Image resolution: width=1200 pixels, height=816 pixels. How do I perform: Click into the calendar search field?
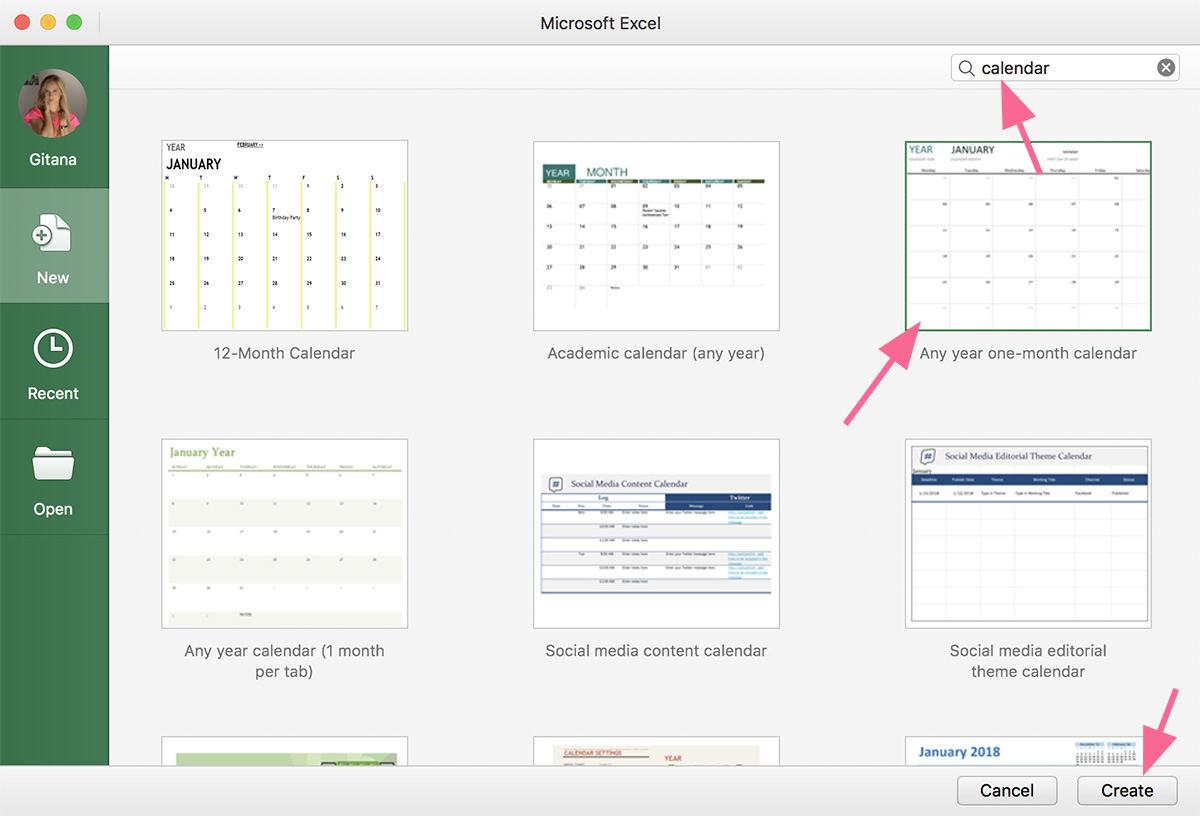point(1065,68)
